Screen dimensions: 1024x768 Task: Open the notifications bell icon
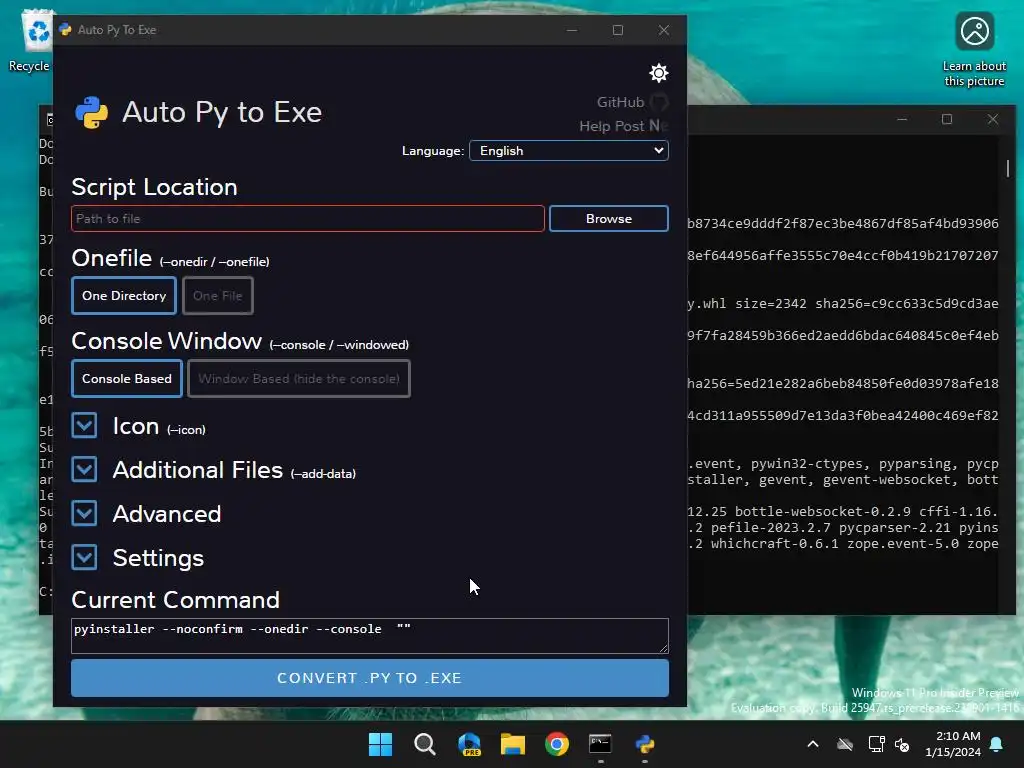(x=997, y=744)
